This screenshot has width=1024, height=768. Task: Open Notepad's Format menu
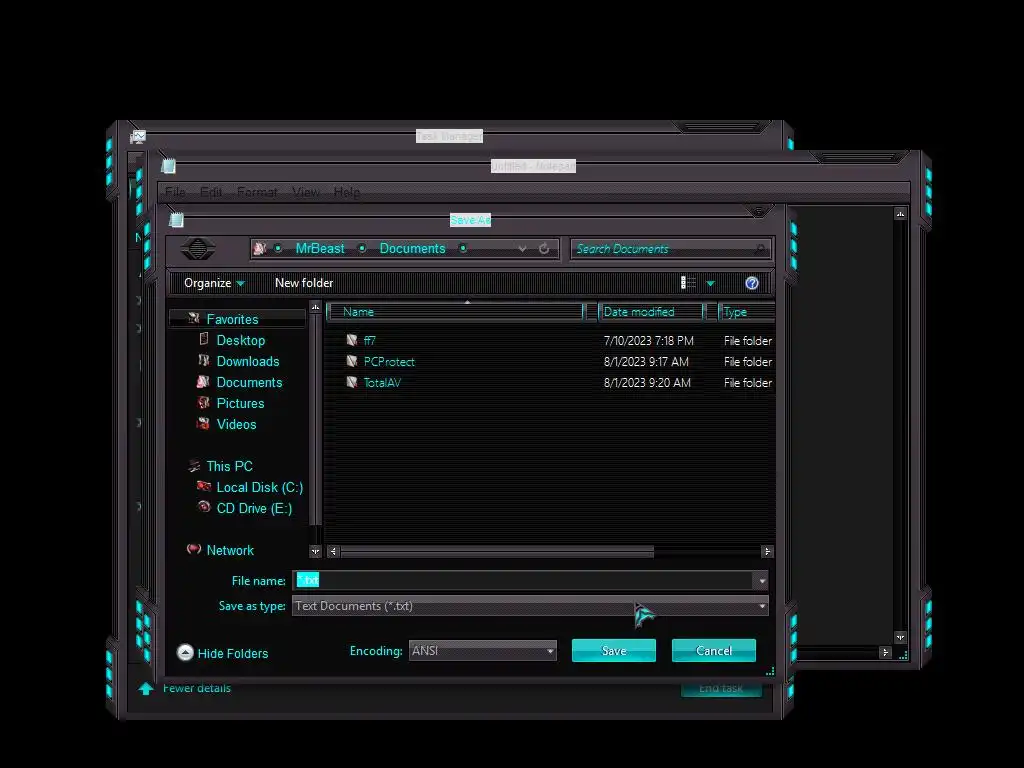[257, 192]
